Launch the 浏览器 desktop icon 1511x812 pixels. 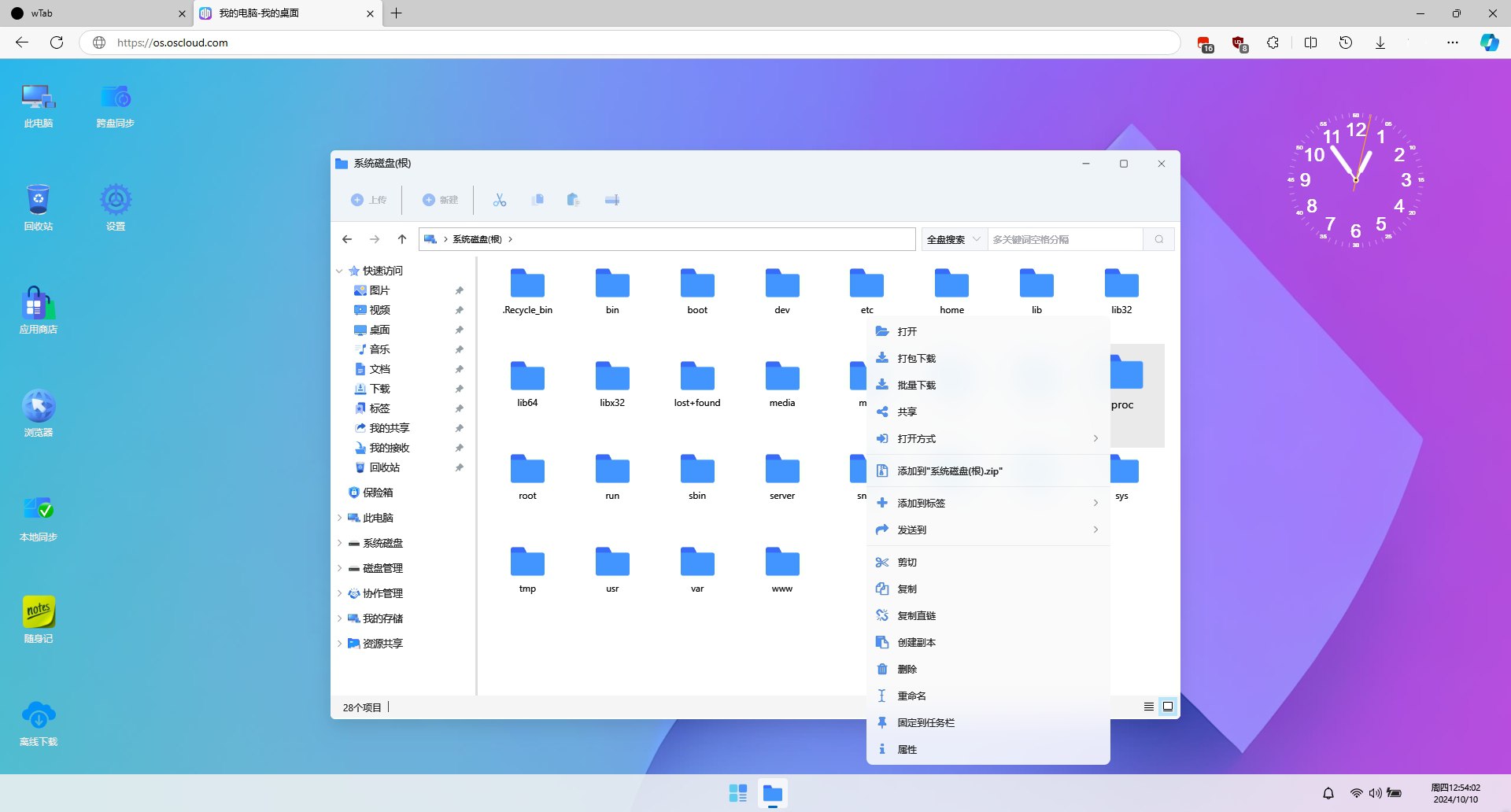pos(38,413)
